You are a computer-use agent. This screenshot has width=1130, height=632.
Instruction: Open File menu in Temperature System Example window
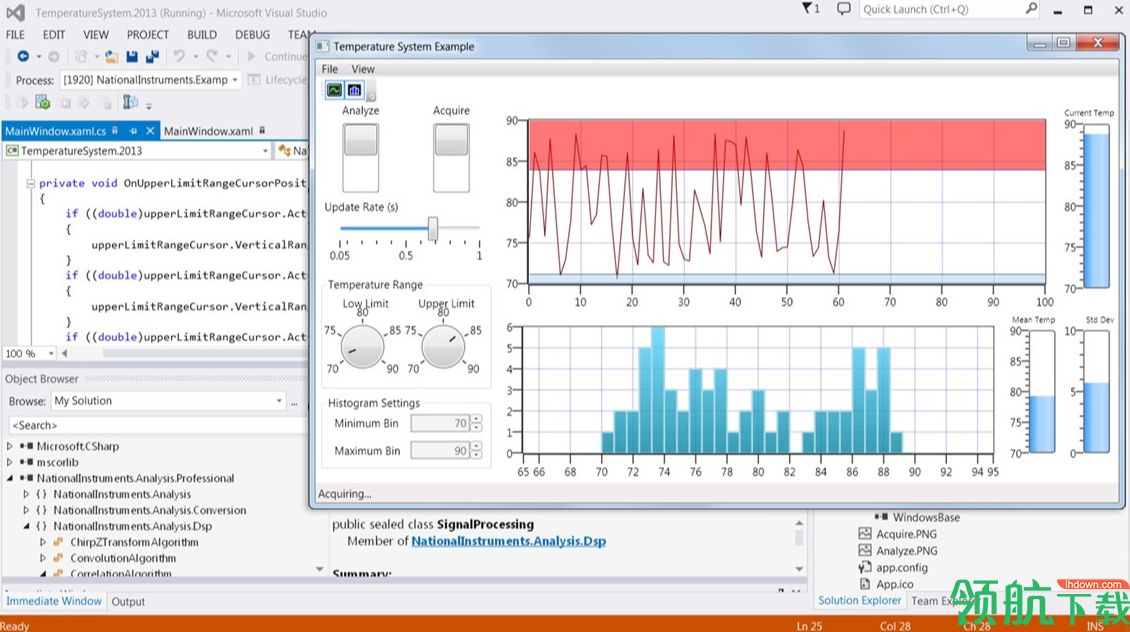point(329,69)
